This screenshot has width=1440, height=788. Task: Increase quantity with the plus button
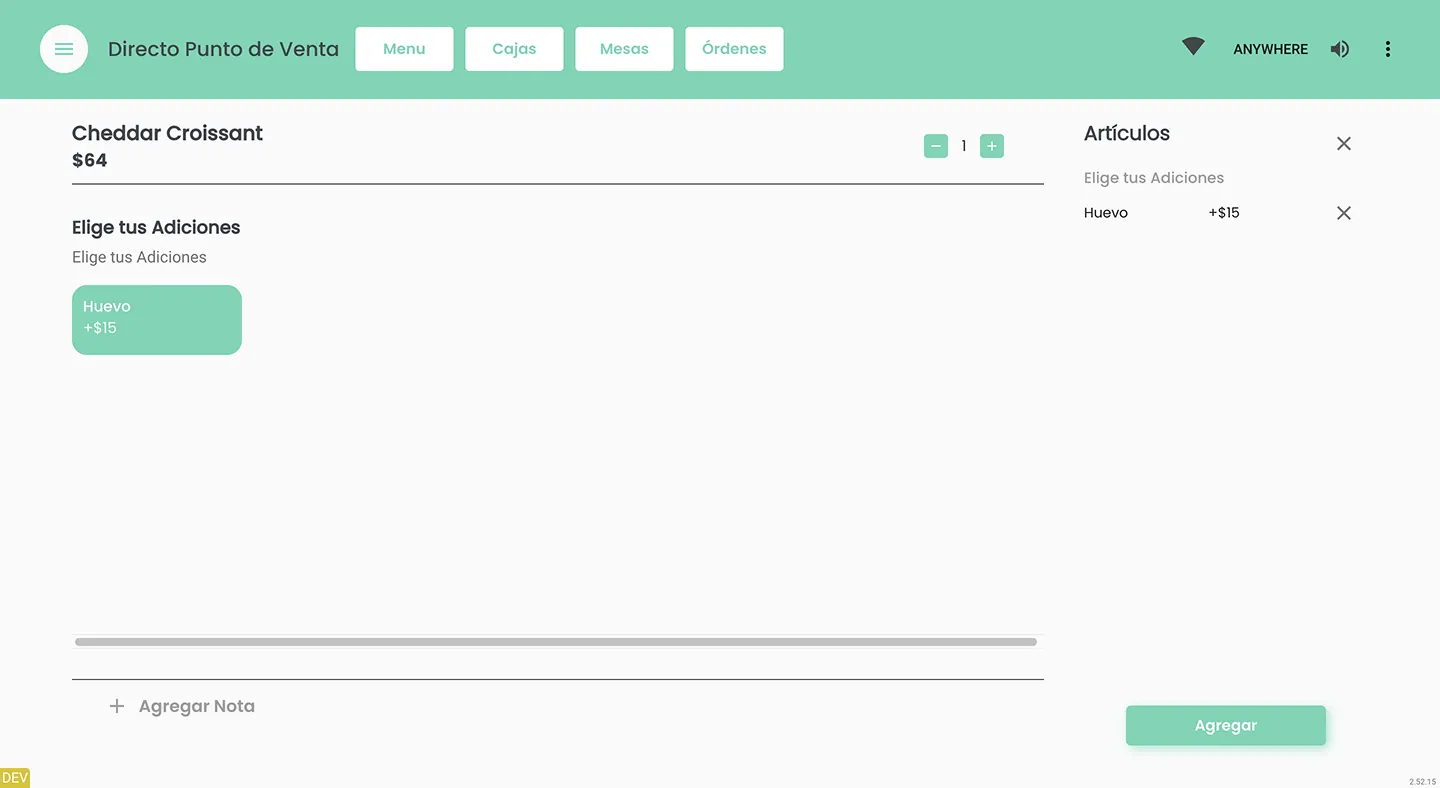pos(992,146)
